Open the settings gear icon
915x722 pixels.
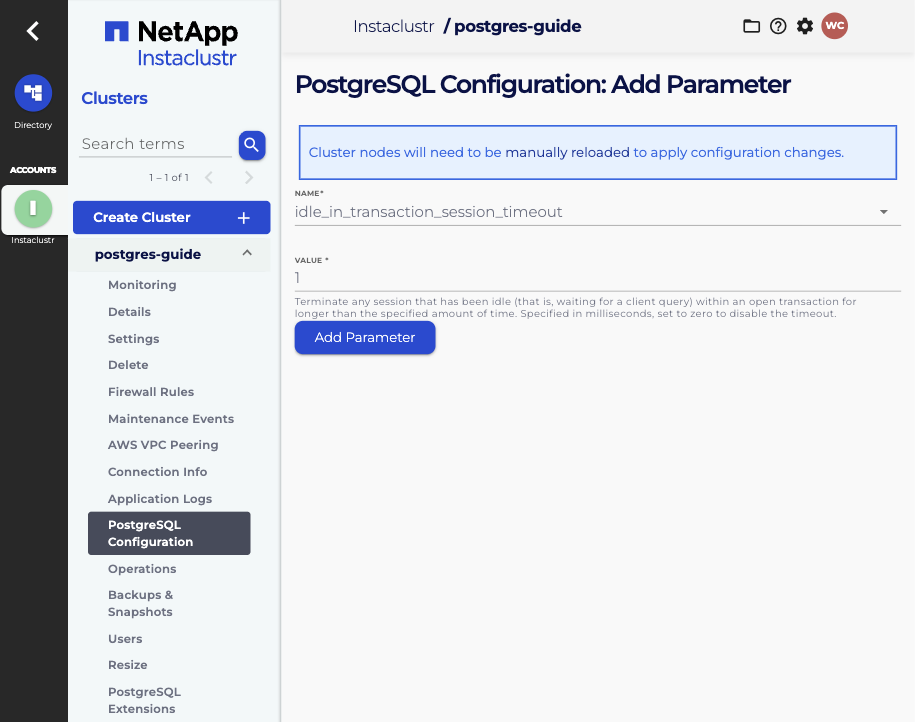805,27
